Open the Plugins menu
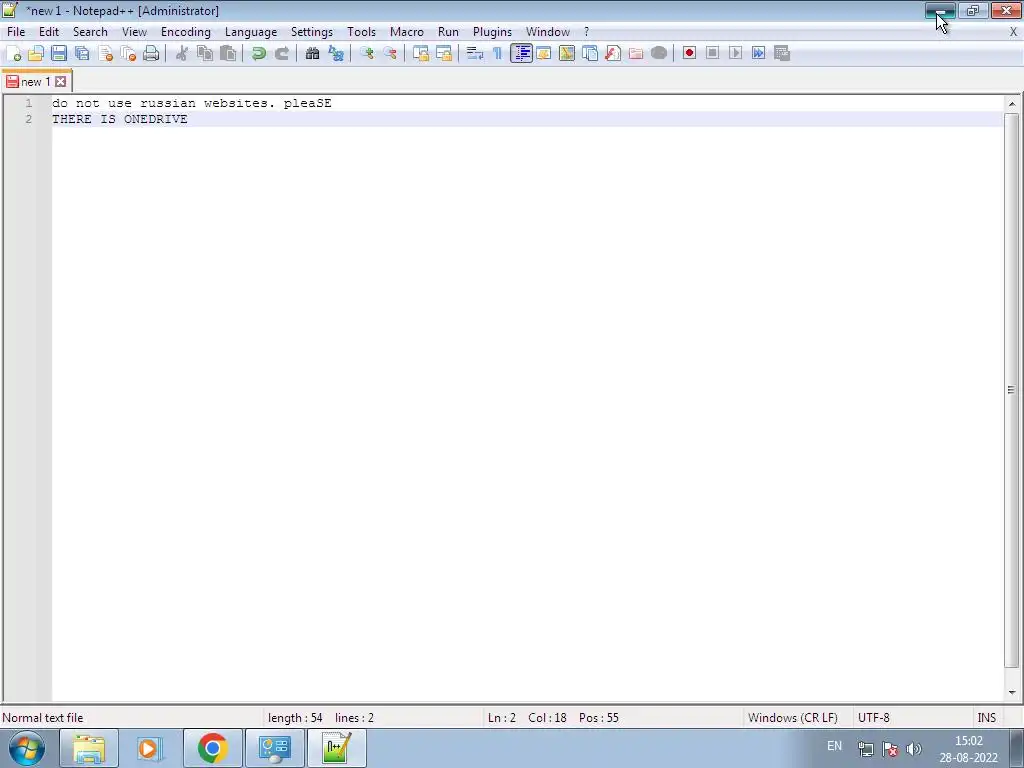The image size is (1024, 768). click(492, 32)
